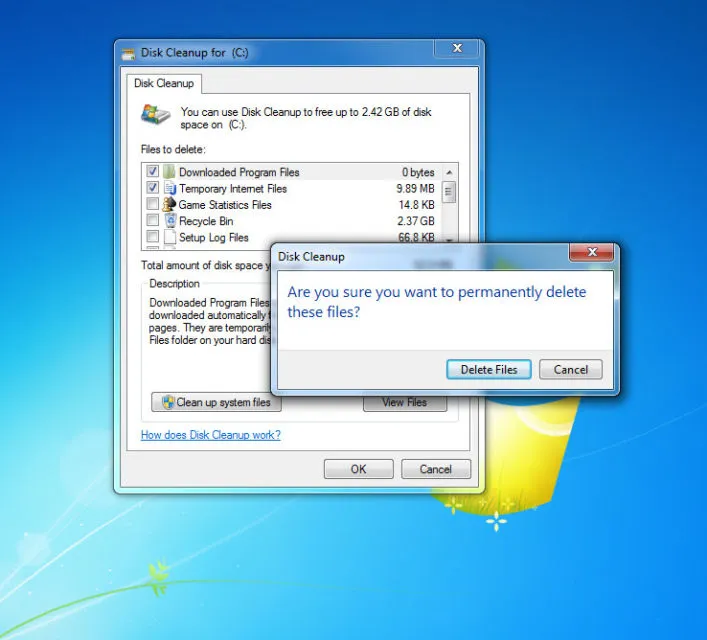This screenshot has height=640, width=707.
Task: Click the Files to delete label
Action: (173, 149)
